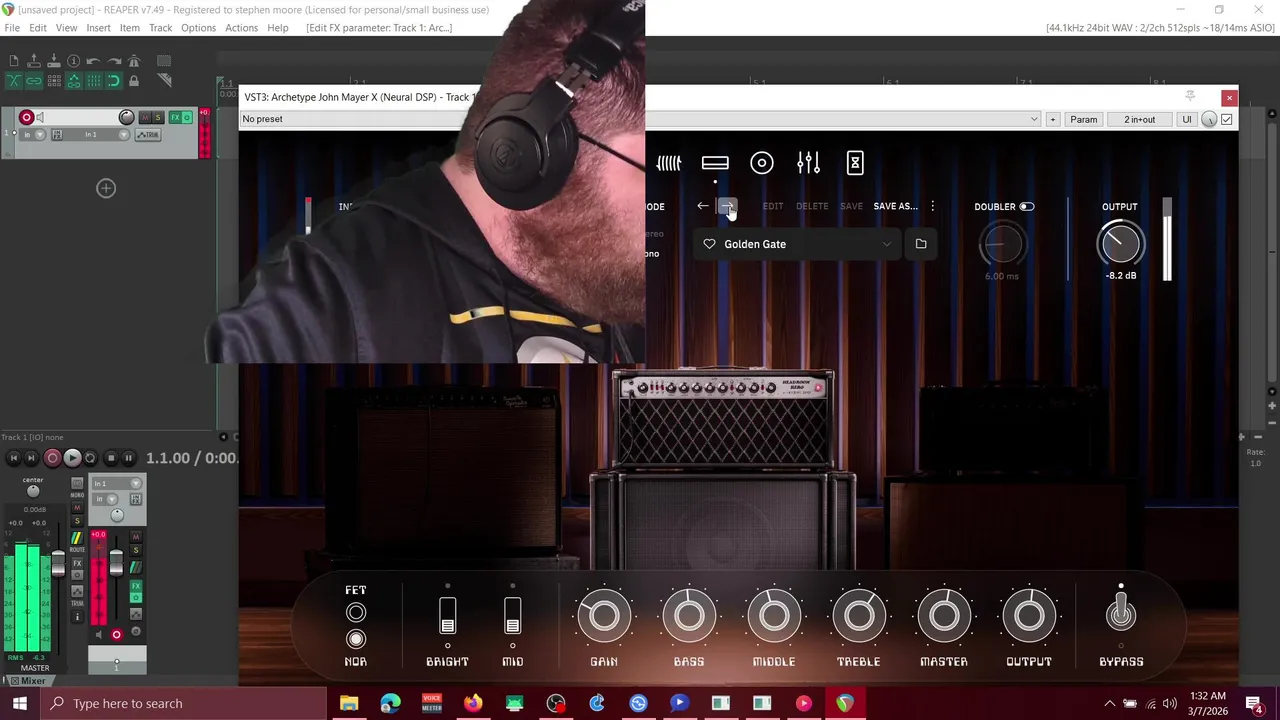Screen dimensions: 1280x720
Task: Click the Undo arrow in REAPER toolbar
Action: (93, 61)
